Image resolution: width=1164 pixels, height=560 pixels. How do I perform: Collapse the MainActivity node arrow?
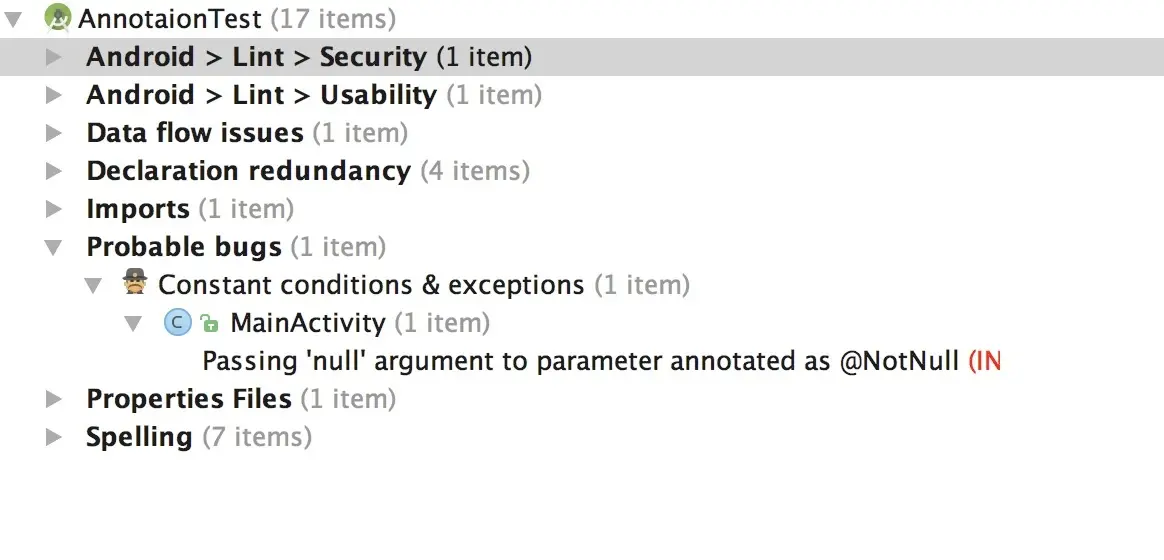[x=133, y=323]
